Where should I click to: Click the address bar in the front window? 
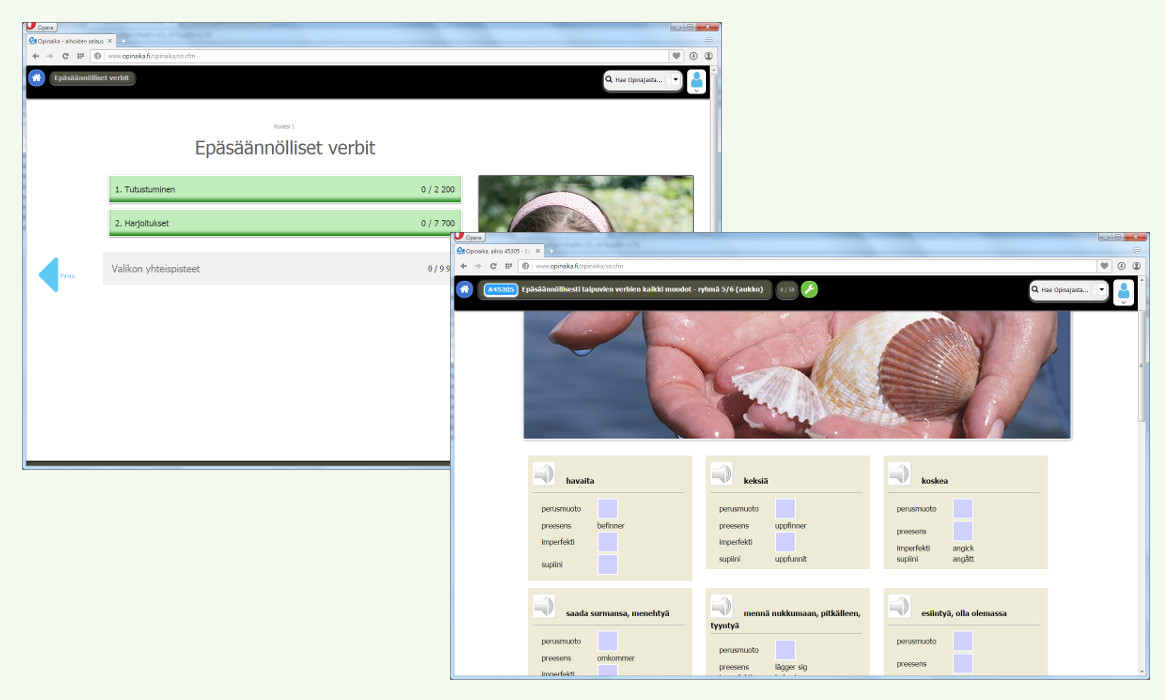click(x=808, y=266)
